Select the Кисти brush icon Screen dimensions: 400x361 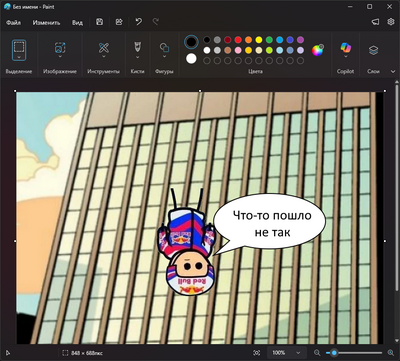[x=137, y=47]
